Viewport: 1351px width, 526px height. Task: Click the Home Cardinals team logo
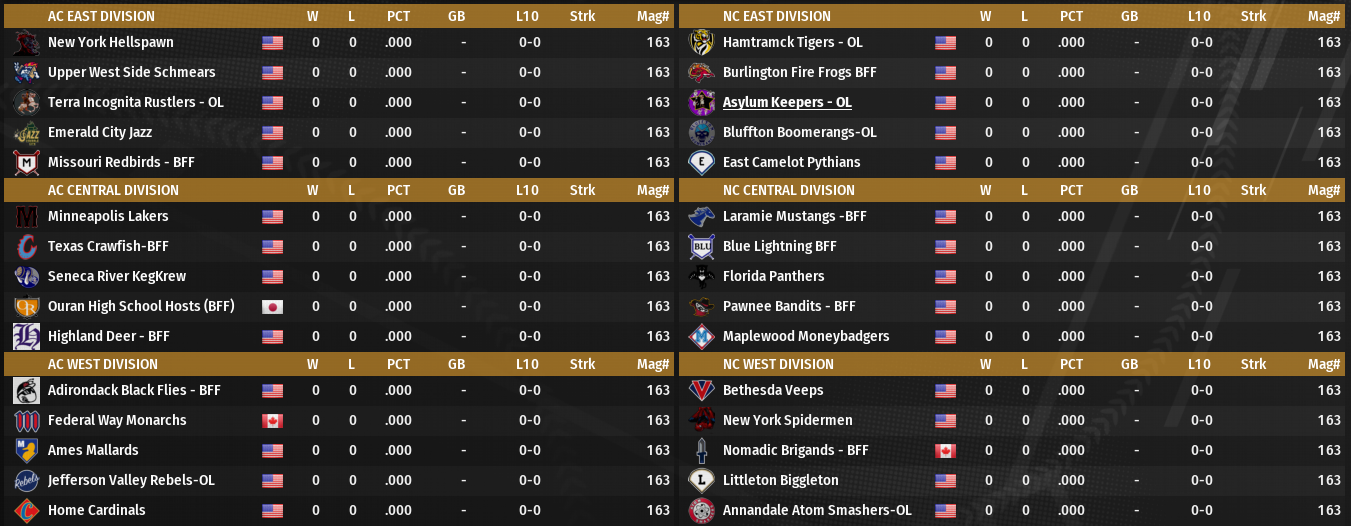coord(26,511)
